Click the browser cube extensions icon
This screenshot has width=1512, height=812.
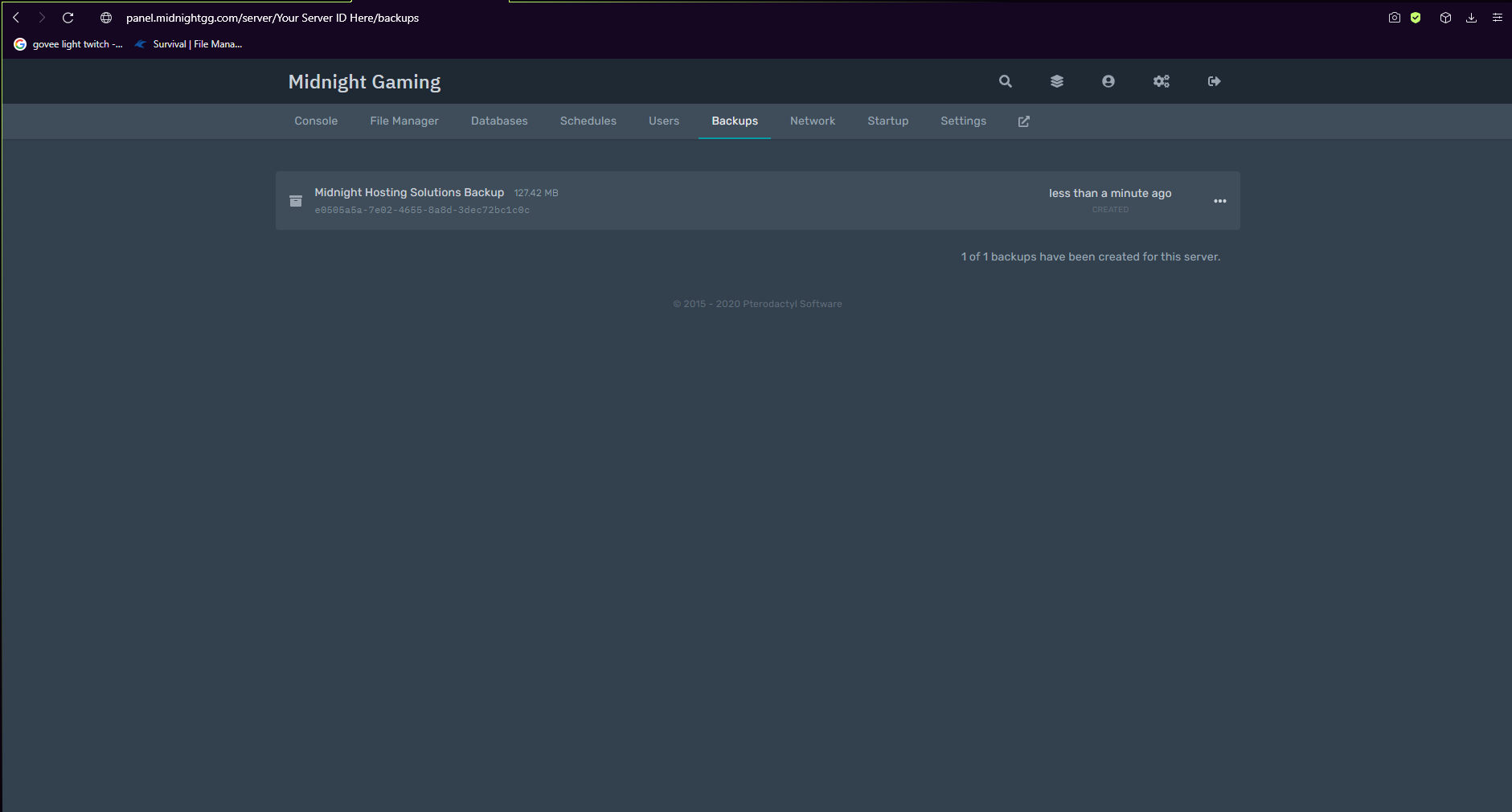pyautogui.click(x=1445, y=18)
